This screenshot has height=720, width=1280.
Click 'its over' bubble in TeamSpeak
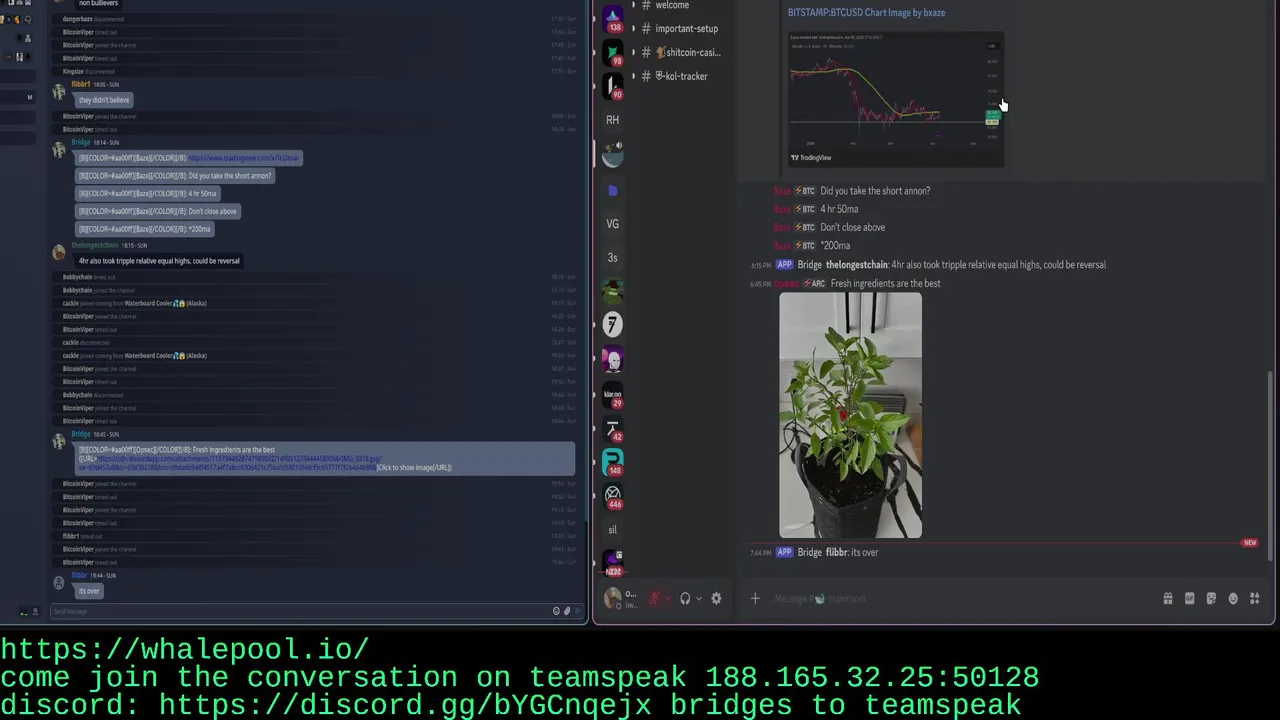point(89,591)
